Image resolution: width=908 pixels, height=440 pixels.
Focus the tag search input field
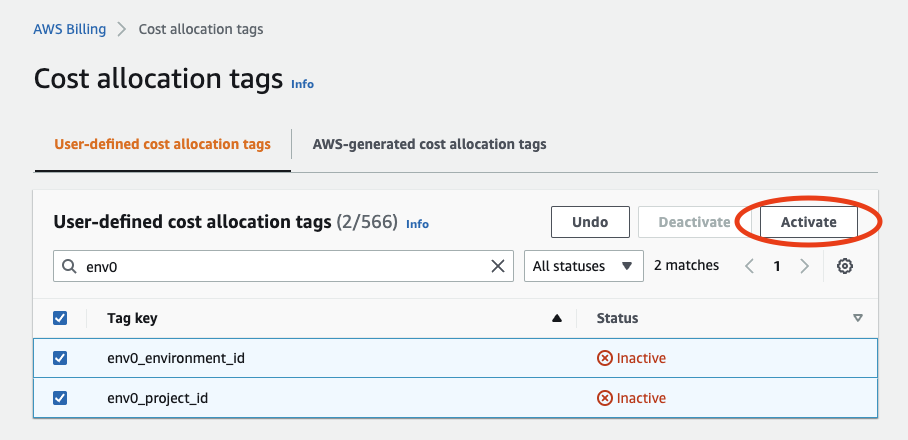[280, 266]
